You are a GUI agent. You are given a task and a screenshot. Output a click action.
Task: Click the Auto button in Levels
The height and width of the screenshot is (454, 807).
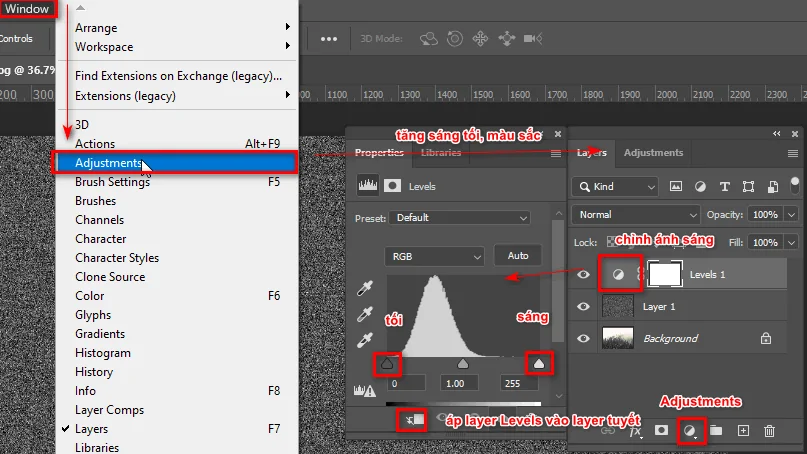point(518,256)
